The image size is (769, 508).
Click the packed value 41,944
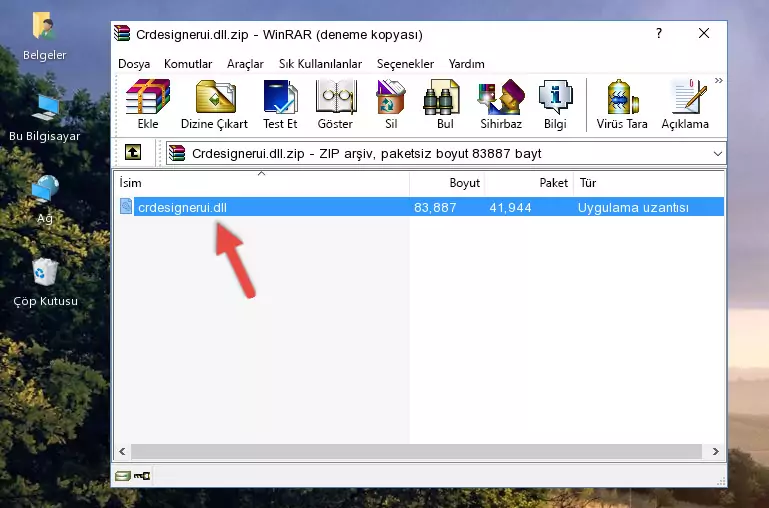[510, 207]
